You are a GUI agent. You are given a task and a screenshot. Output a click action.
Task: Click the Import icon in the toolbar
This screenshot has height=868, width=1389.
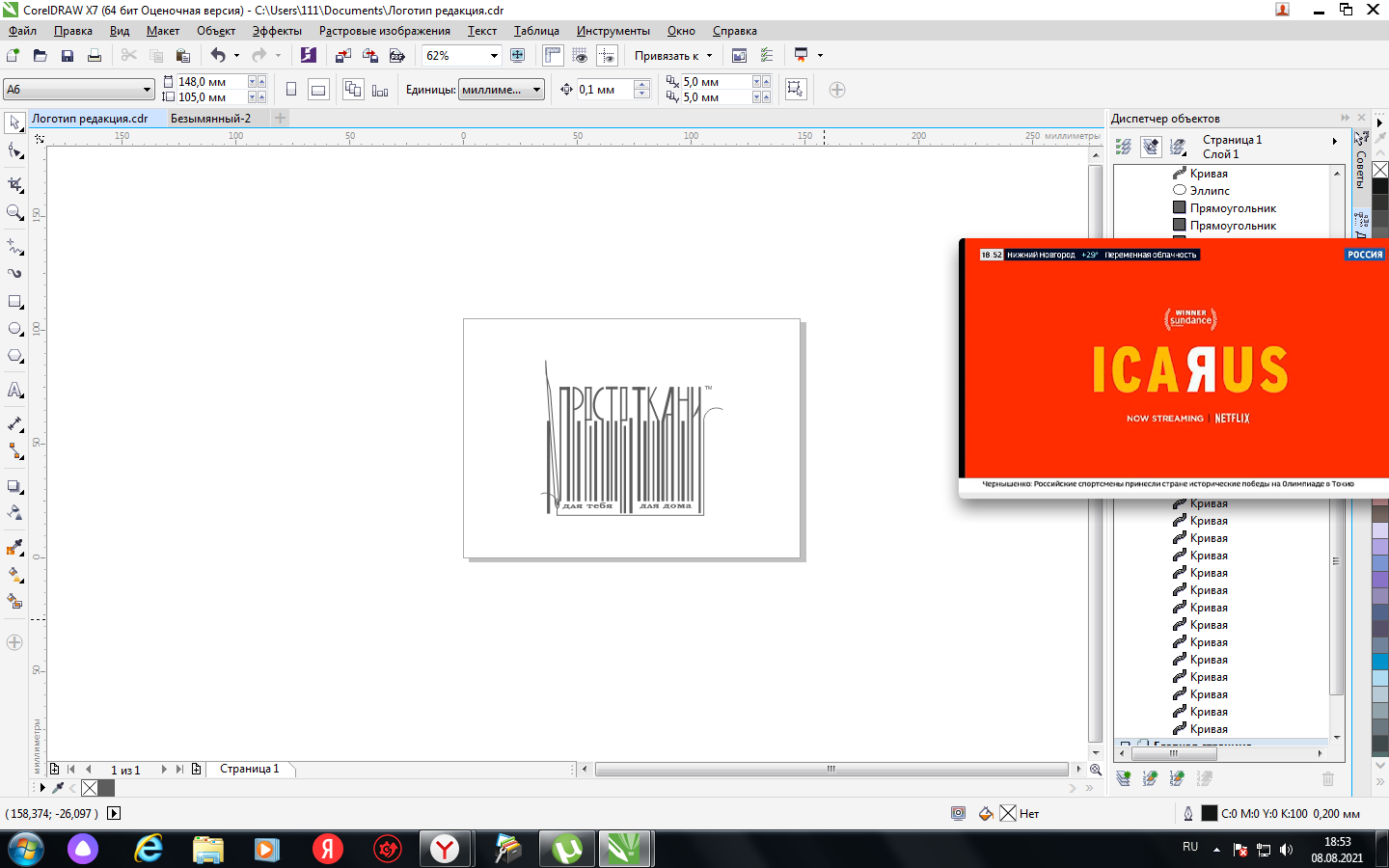point(342,55)
